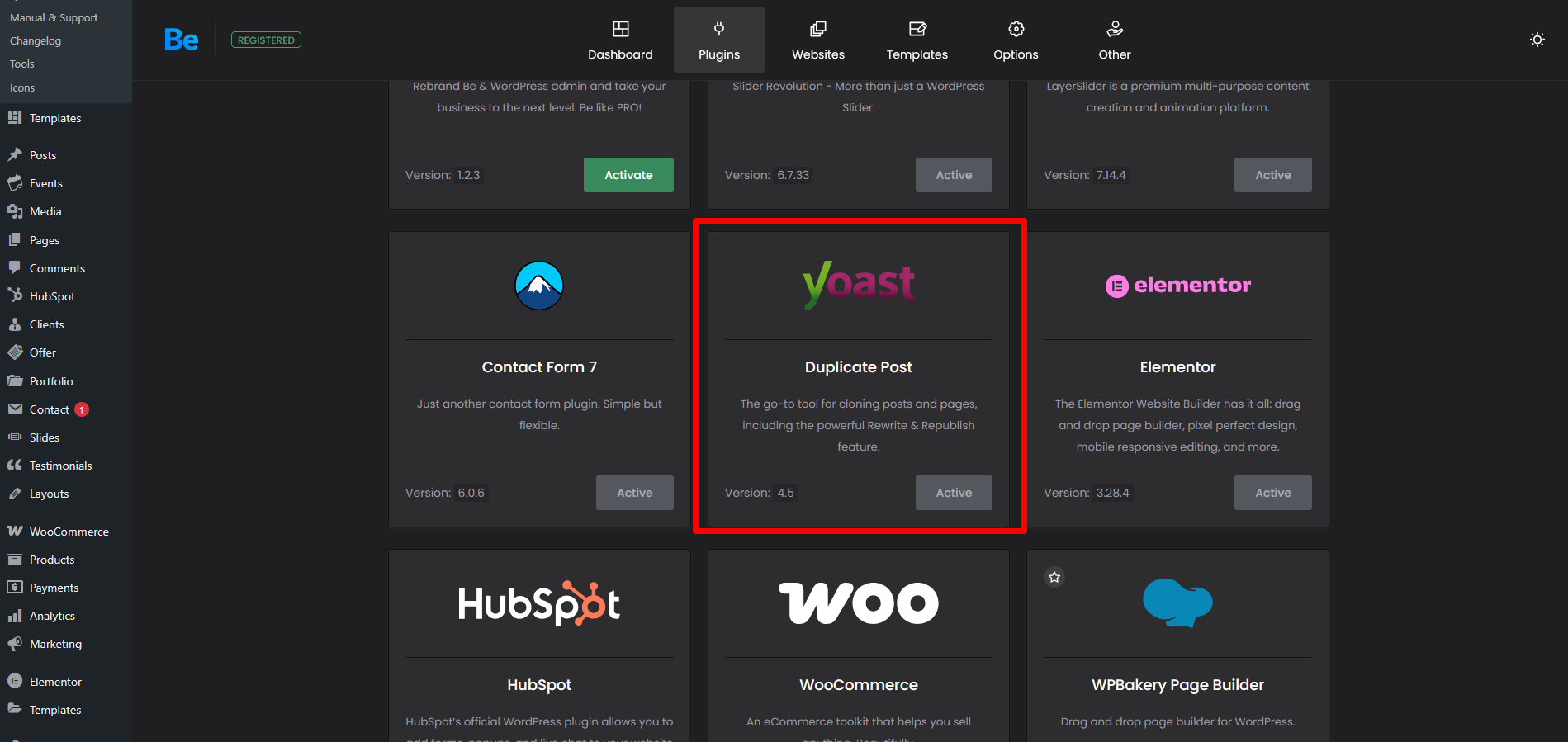
Task: Open the Templates item above Posts
Action: (x=55, y=118)
